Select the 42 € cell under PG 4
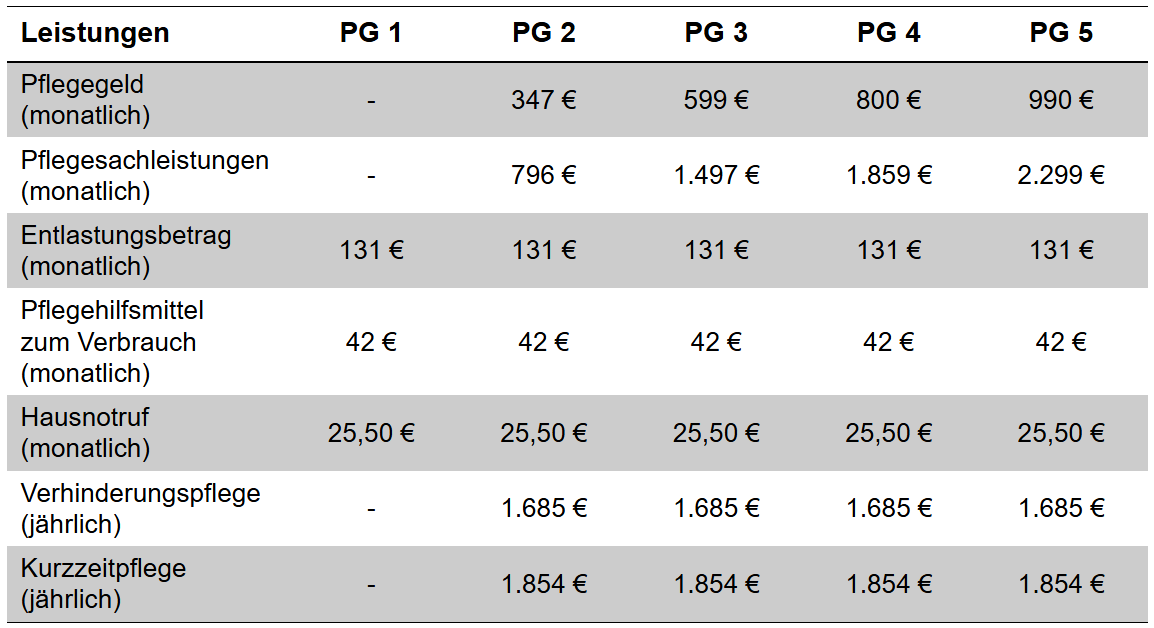The height and width of the screenshot is (628, 1154). [x=889, y=342]
